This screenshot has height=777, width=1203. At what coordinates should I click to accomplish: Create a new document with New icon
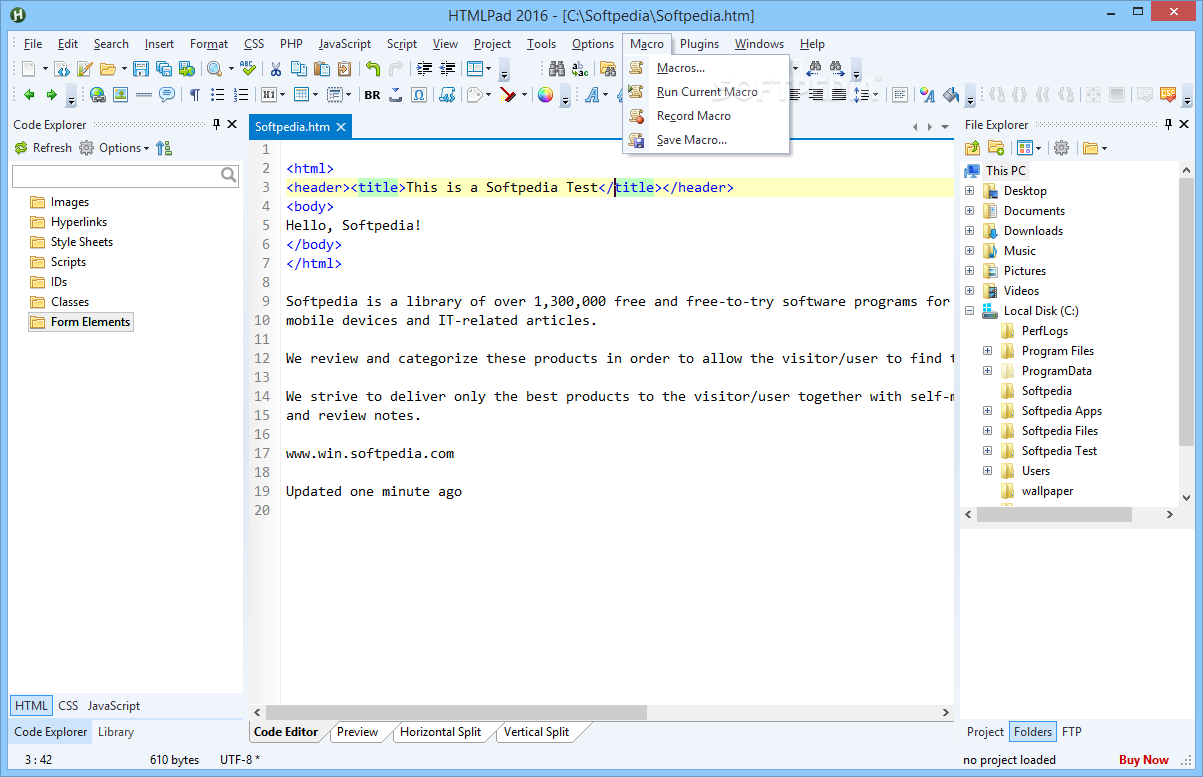pyautogui.click(x=29, y=69)
